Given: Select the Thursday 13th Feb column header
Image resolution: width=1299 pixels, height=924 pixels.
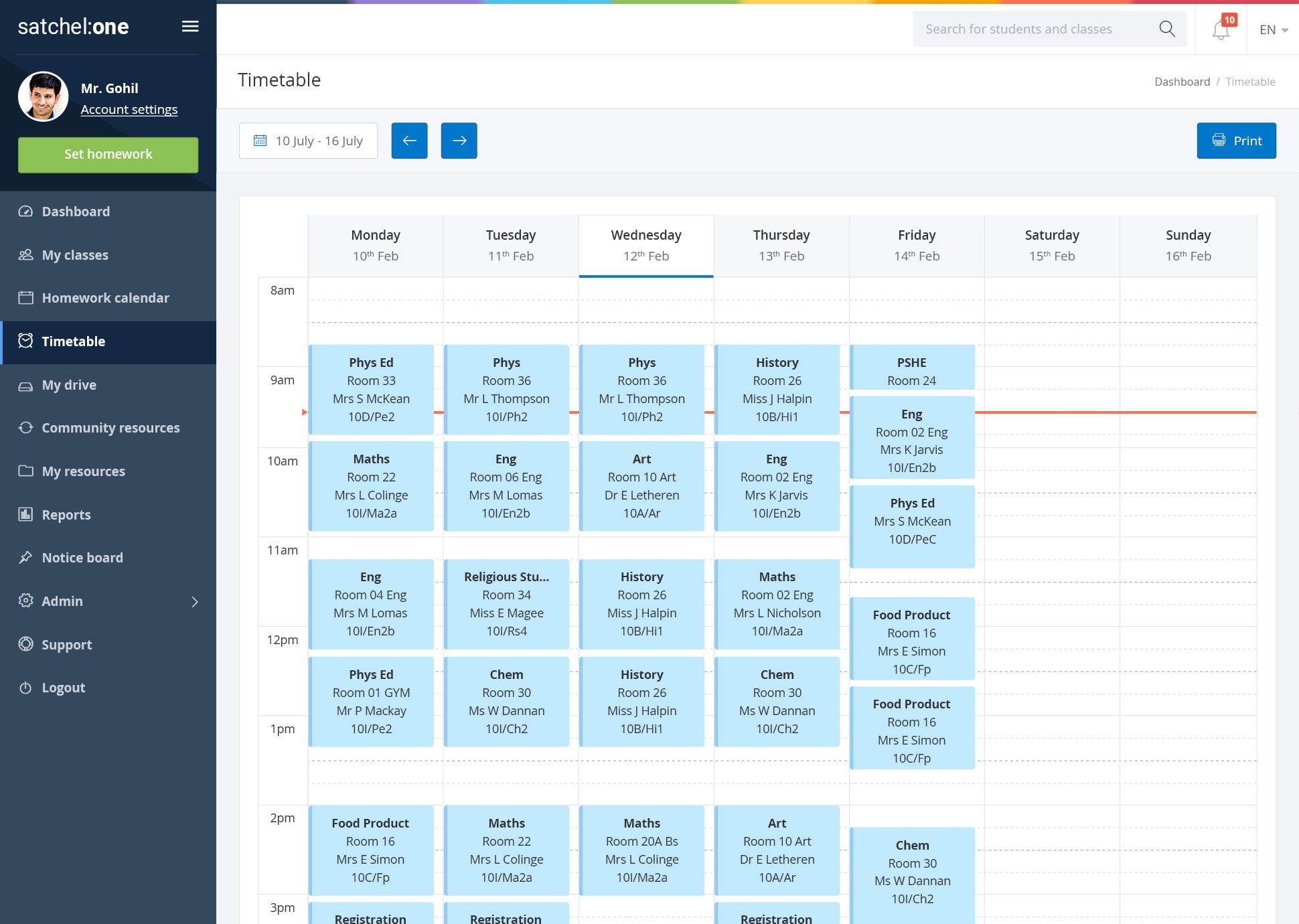Looking at the screenshot, I should pos(781,246).
